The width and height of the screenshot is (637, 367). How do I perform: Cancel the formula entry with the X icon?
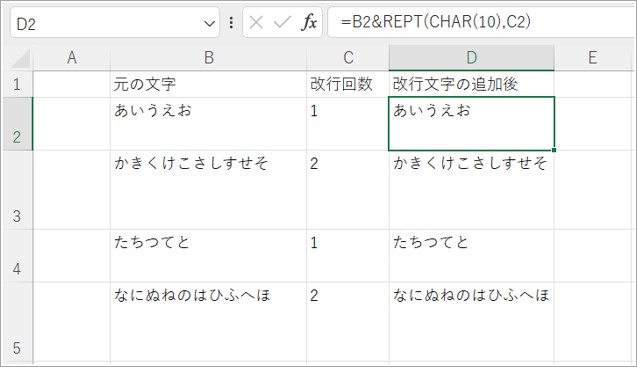pos(256,22)
